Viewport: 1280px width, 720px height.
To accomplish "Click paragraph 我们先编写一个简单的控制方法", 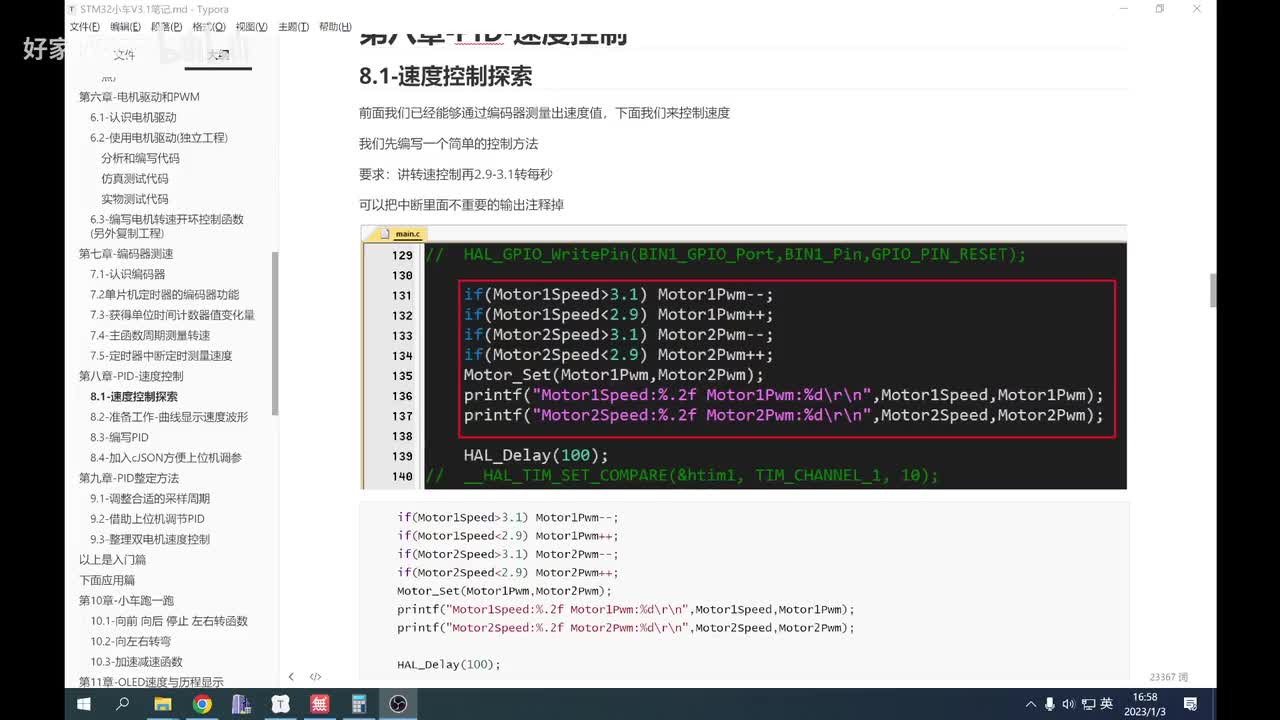I will tap(448, 144).
